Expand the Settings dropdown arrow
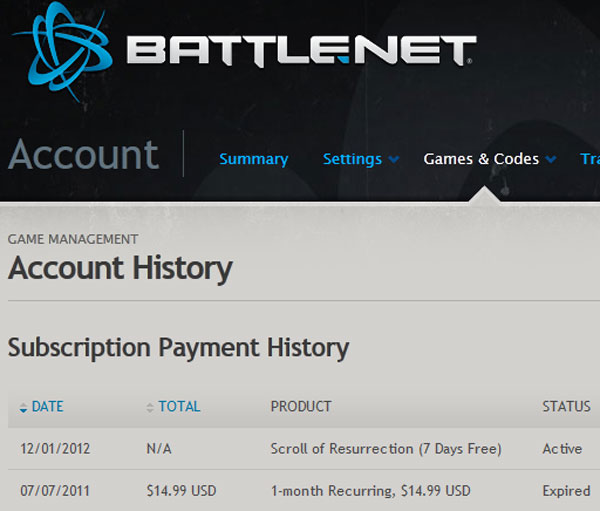The image size is (600, 511). point(394,160)
